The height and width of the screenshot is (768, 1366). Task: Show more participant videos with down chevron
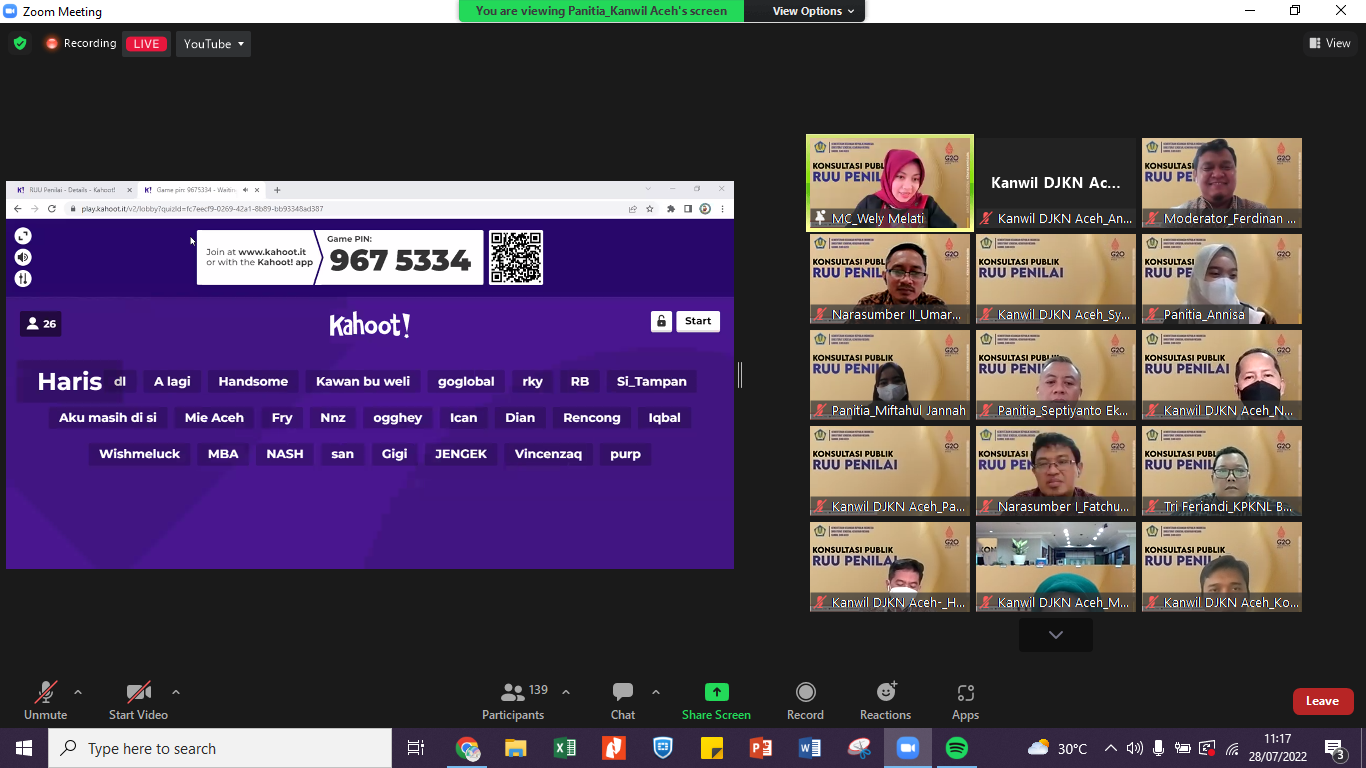pos(1055,635)
